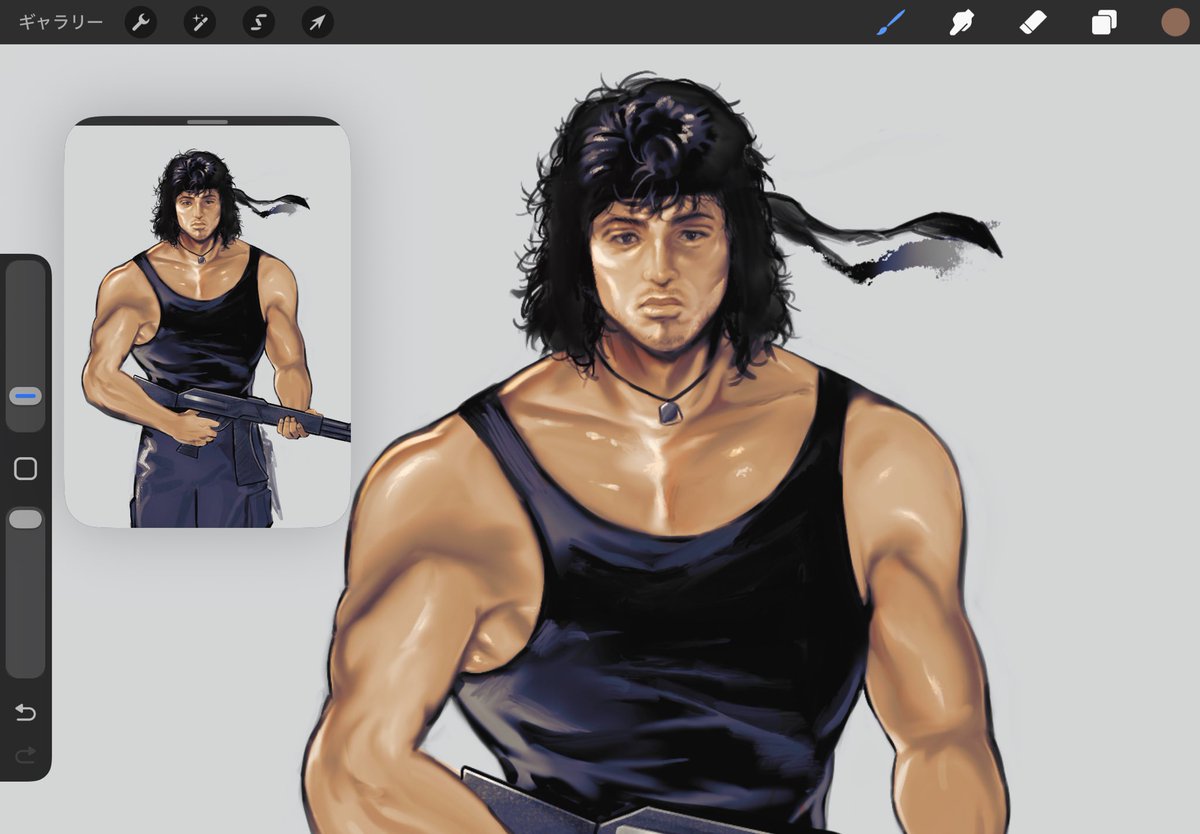Open the ギャラリー (Gallery) view

click(x=61, y=22)
